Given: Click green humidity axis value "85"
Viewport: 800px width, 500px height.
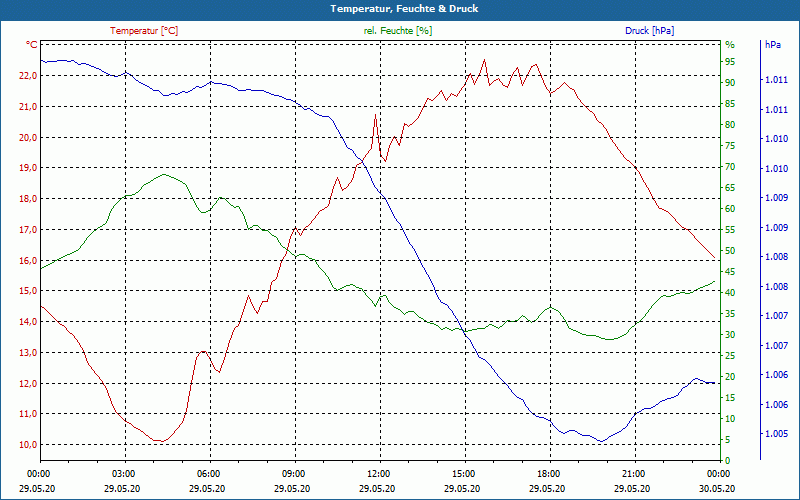Looking at the screenshot, I should (x=730, y=104).
